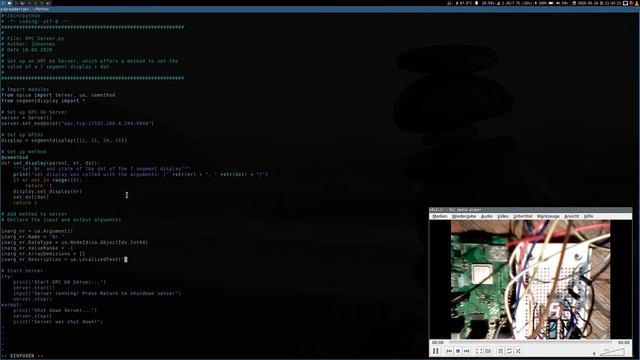Stop video playback in VLC
The height and width of the screenshot is (360, 640).
pos(458,351)
